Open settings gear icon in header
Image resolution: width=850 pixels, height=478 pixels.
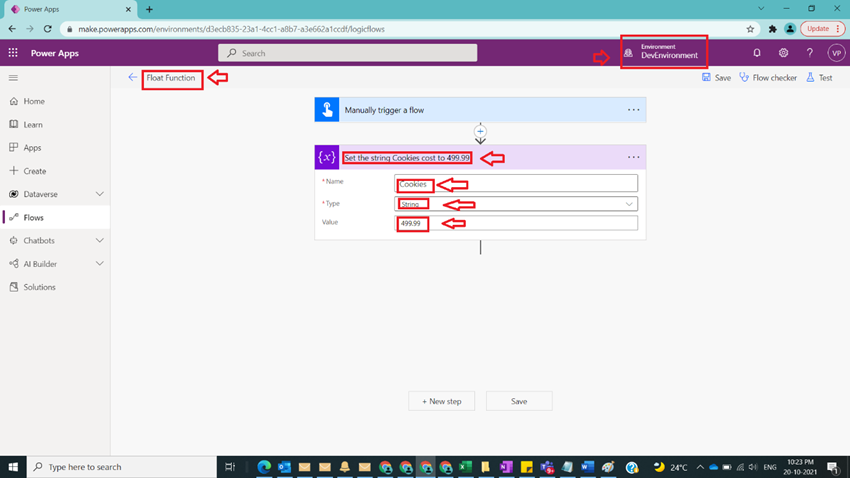pyautogui.click(x=783, y=53)
